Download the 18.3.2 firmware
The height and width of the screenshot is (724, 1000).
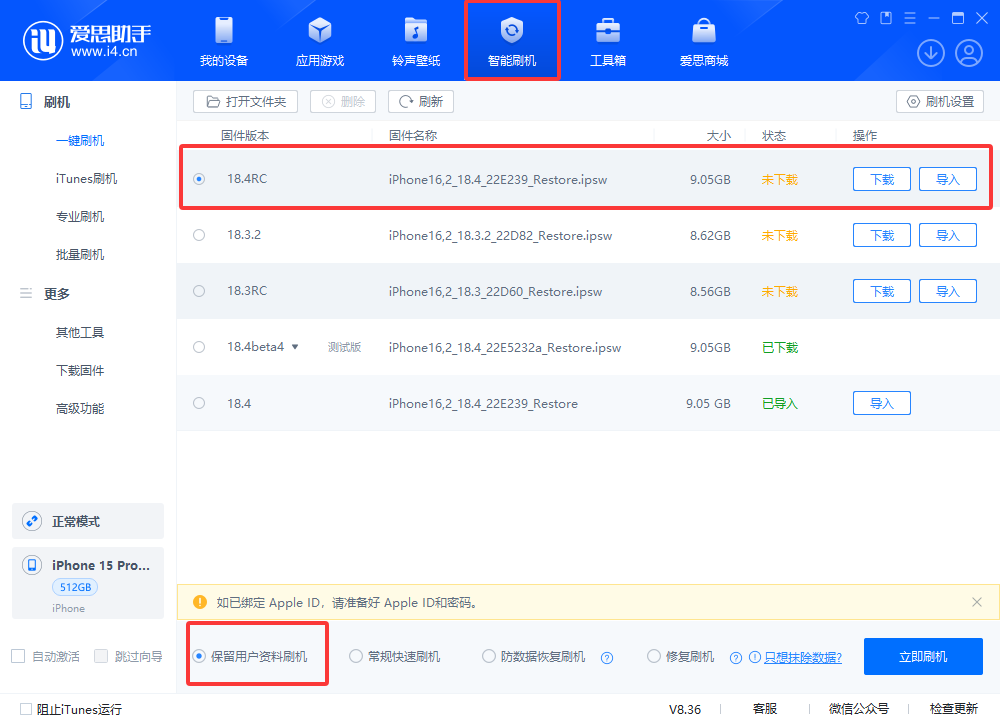(x=881, y=234)
